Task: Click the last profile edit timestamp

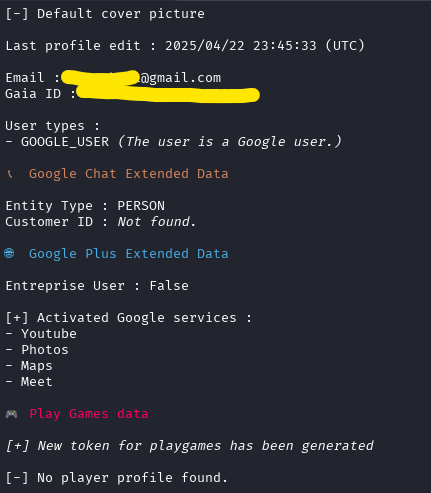Action: [265, 46]
